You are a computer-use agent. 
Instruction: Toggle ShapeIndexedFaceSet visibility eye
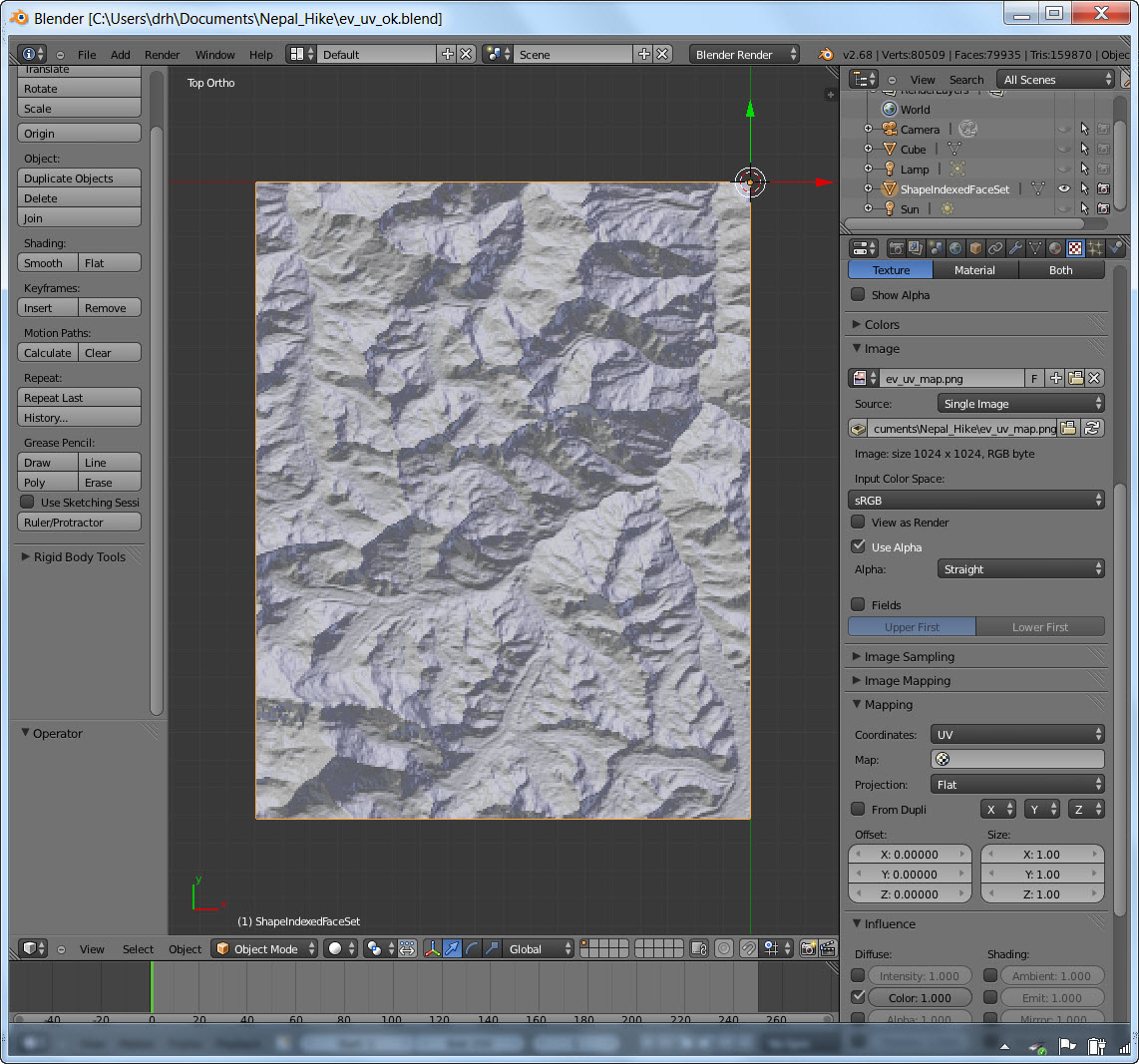(x=1064, y=188)
